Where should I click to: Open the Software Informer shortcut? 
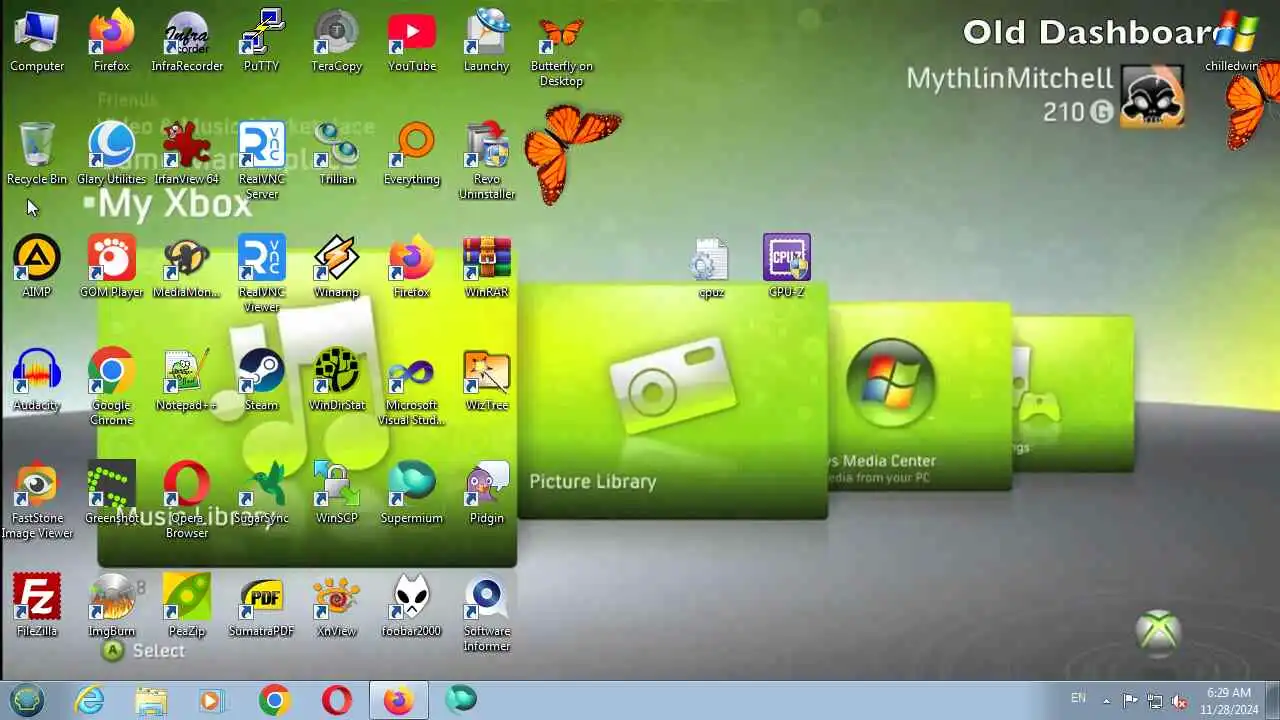(487, 613)
